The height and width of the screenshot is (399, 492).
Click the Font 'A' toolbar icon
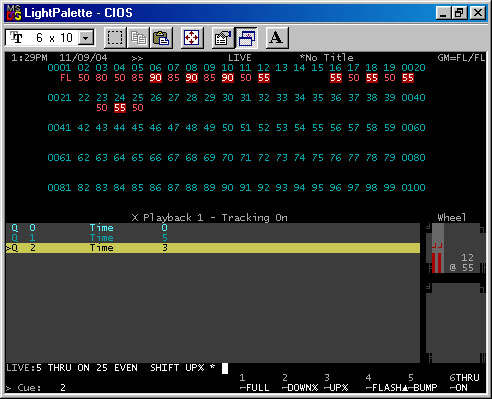tap(277, 38)
